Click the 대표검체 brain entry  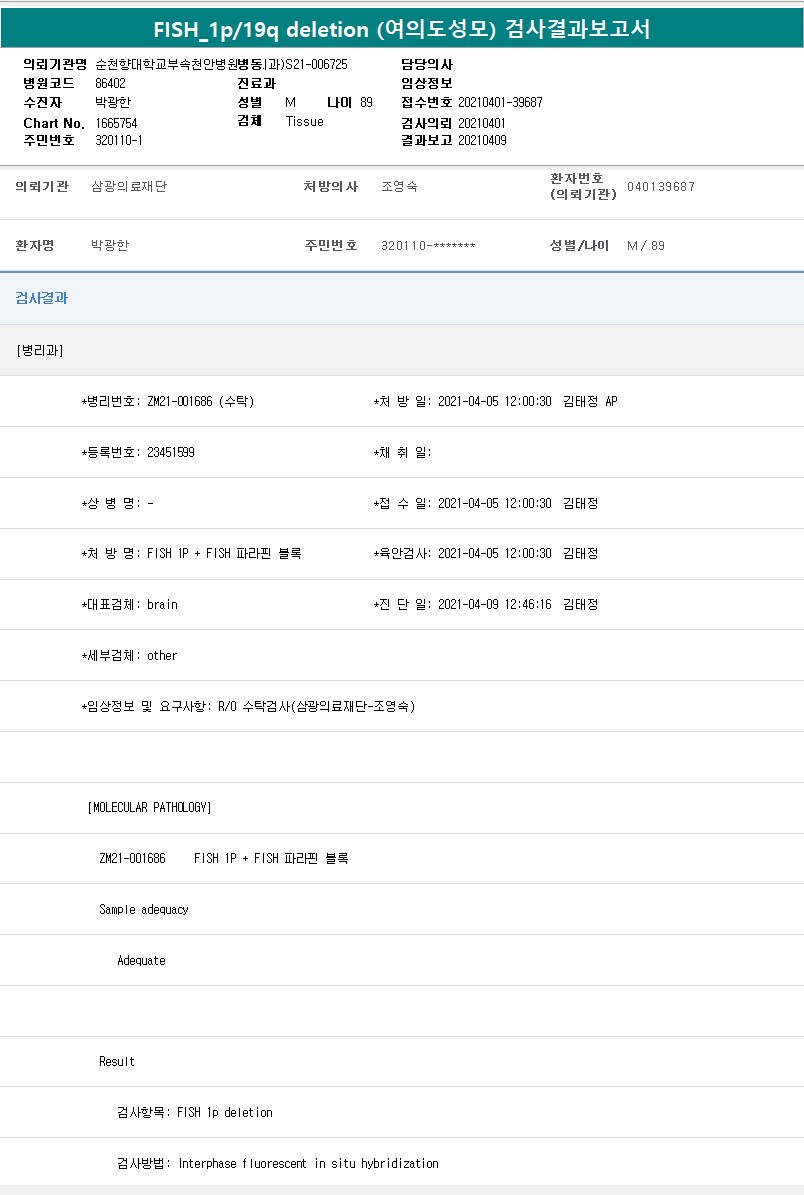pos(162,605)
